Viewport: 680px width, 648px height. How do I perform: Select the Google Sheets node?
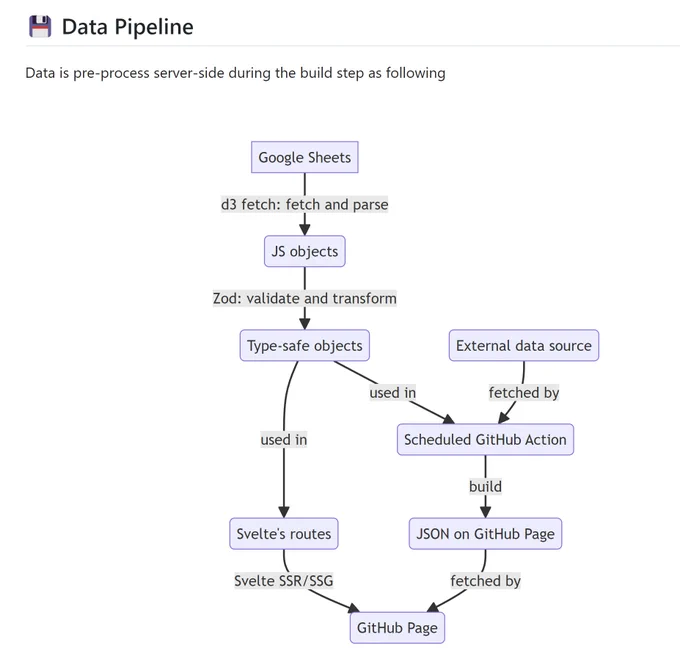[x=304, y=157]
